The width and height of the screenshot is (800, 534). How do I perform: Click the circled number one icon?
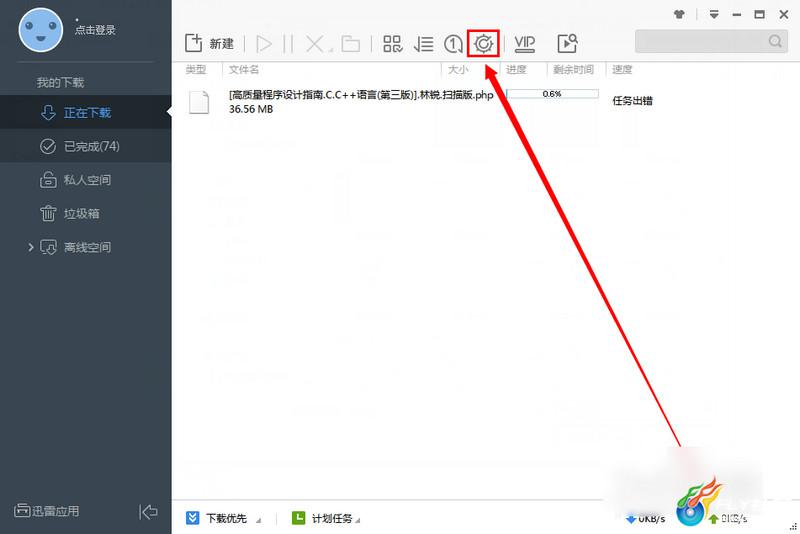tap(453, 44)
